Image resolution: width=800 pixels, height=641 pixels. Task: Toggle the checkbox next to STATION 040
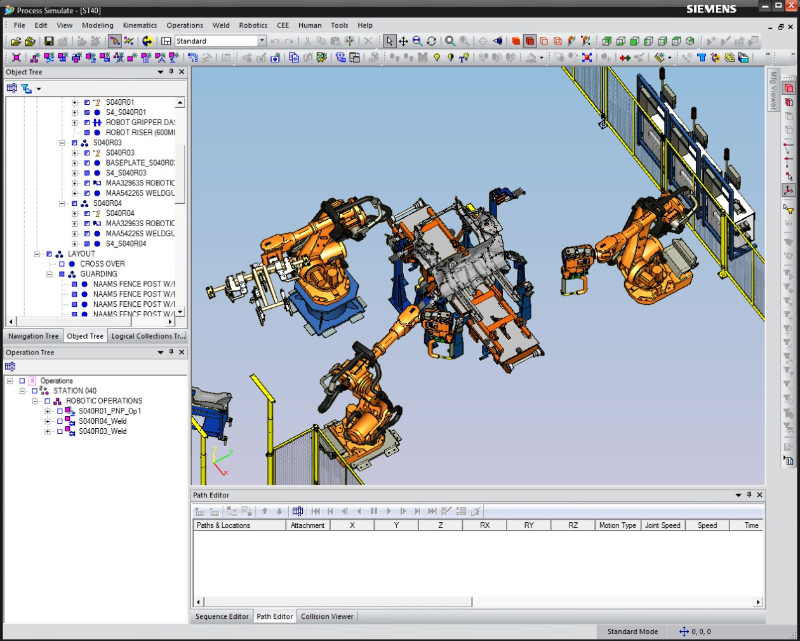tap(35, 391)
